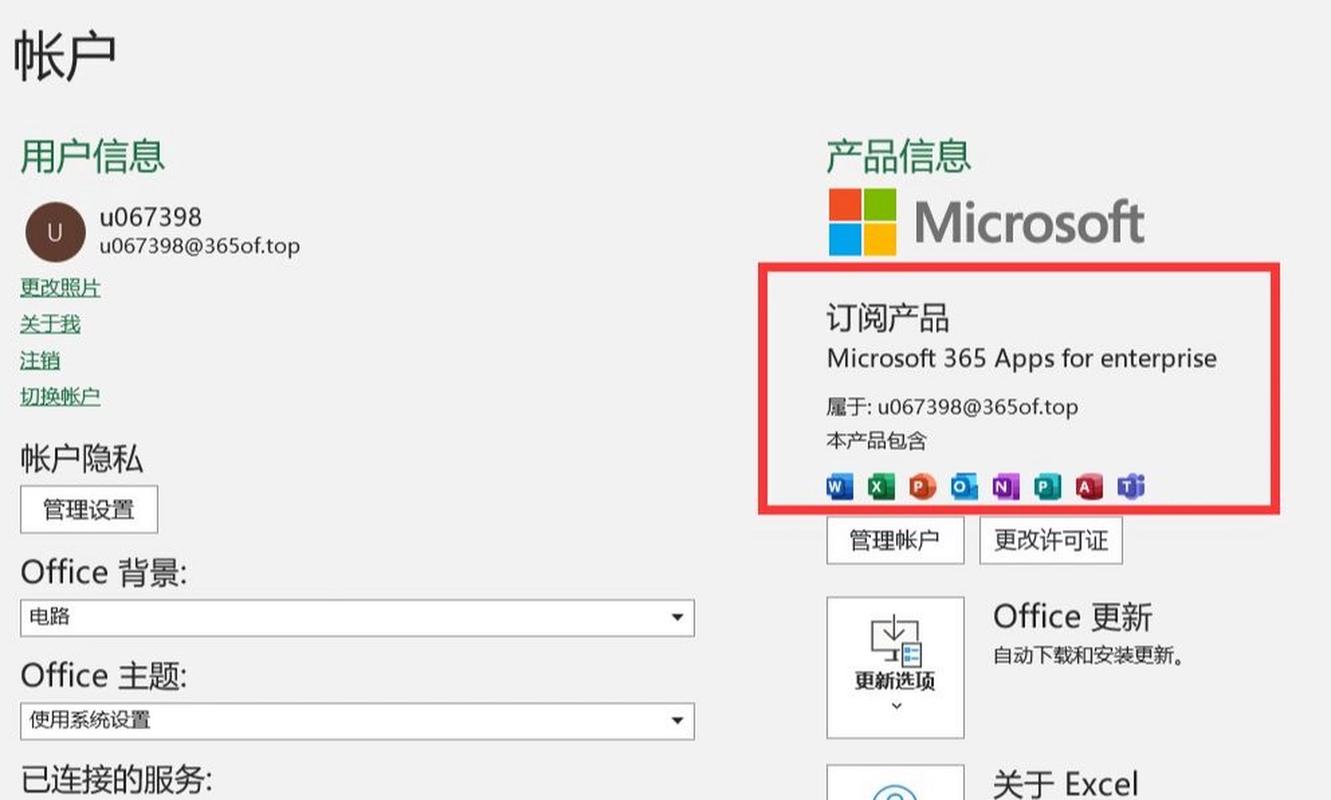Click the Excel app icon
1331x800 pixels.
coord(881,487)
